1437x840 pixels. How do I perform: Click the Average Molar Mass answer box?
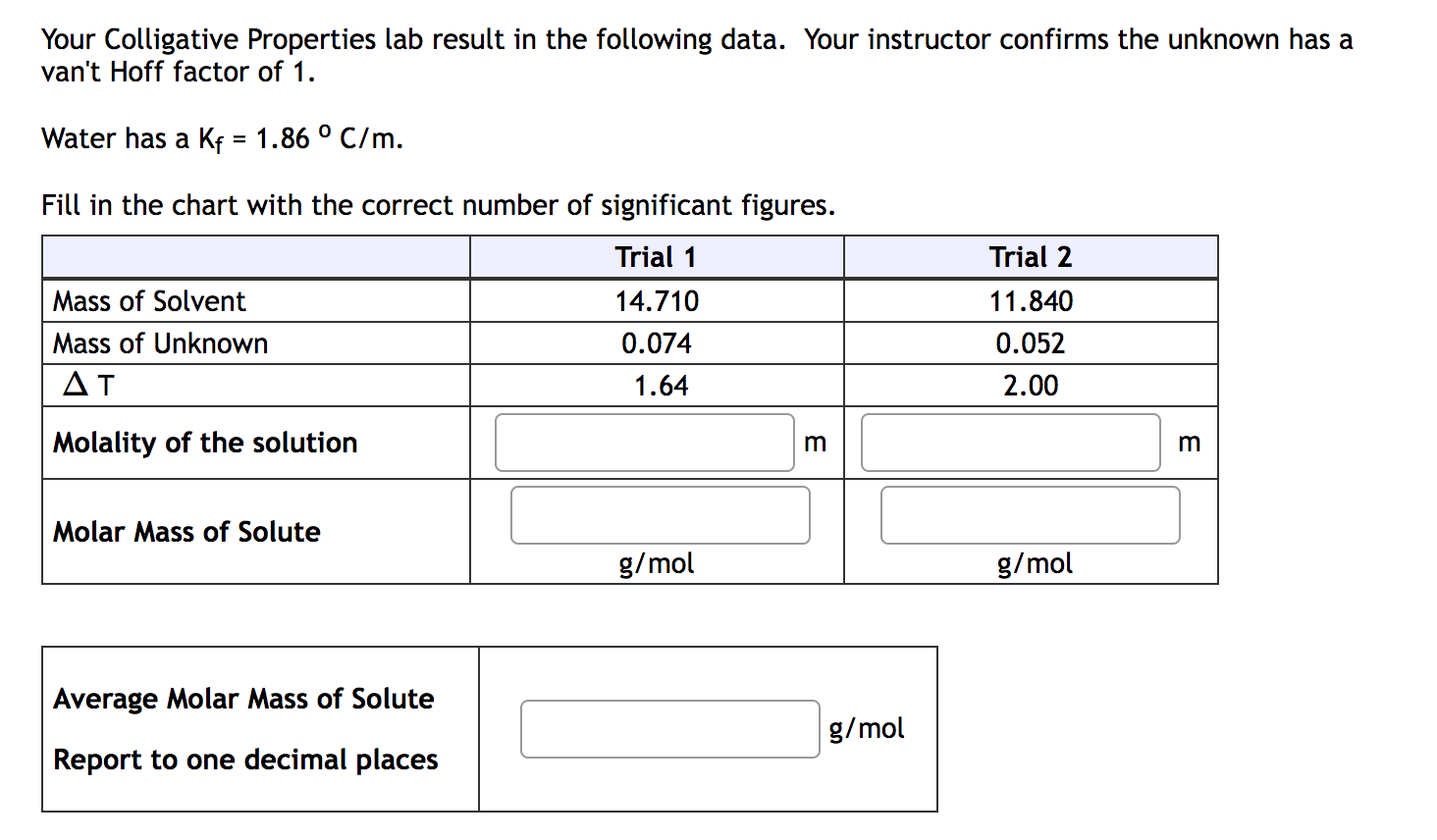point(670,728)
